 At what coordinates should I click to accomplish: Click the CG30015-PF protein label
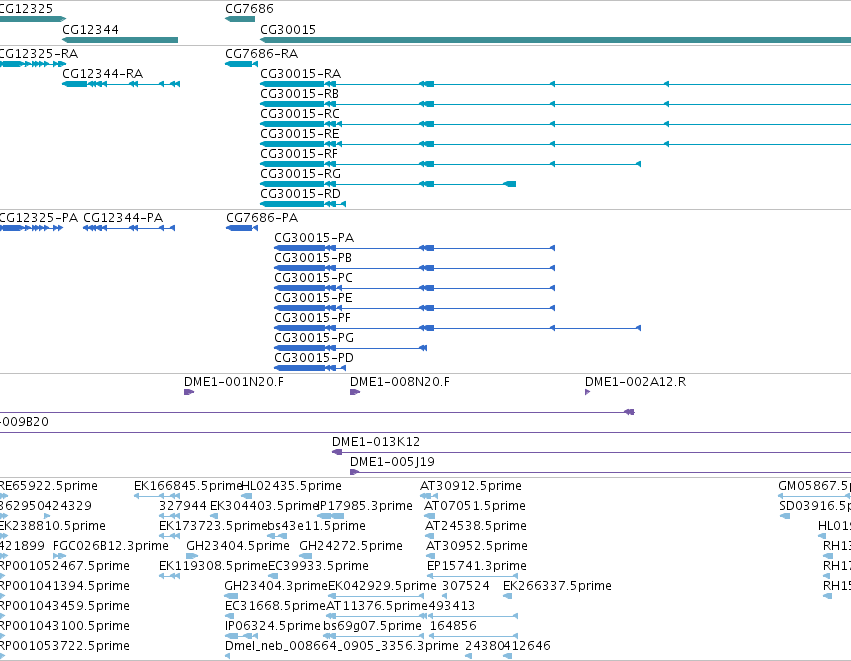[x=313, y=317]
